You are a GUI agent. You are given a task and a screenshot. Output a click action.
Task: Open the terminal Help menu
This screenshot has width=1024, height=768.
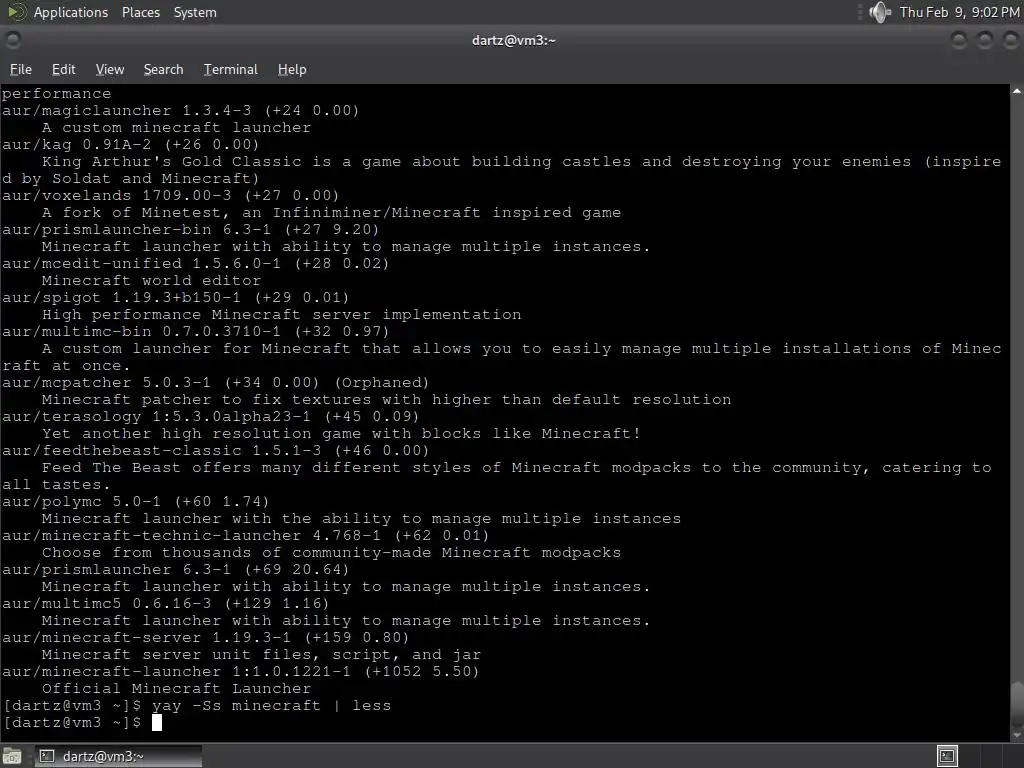pos(292,69)
